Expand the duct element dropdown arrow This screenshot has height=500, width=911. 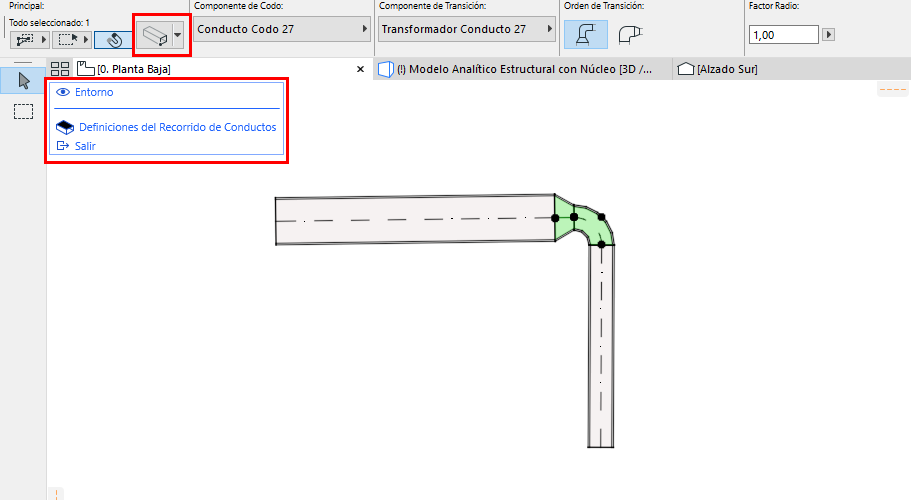click(x=178, y=35)
